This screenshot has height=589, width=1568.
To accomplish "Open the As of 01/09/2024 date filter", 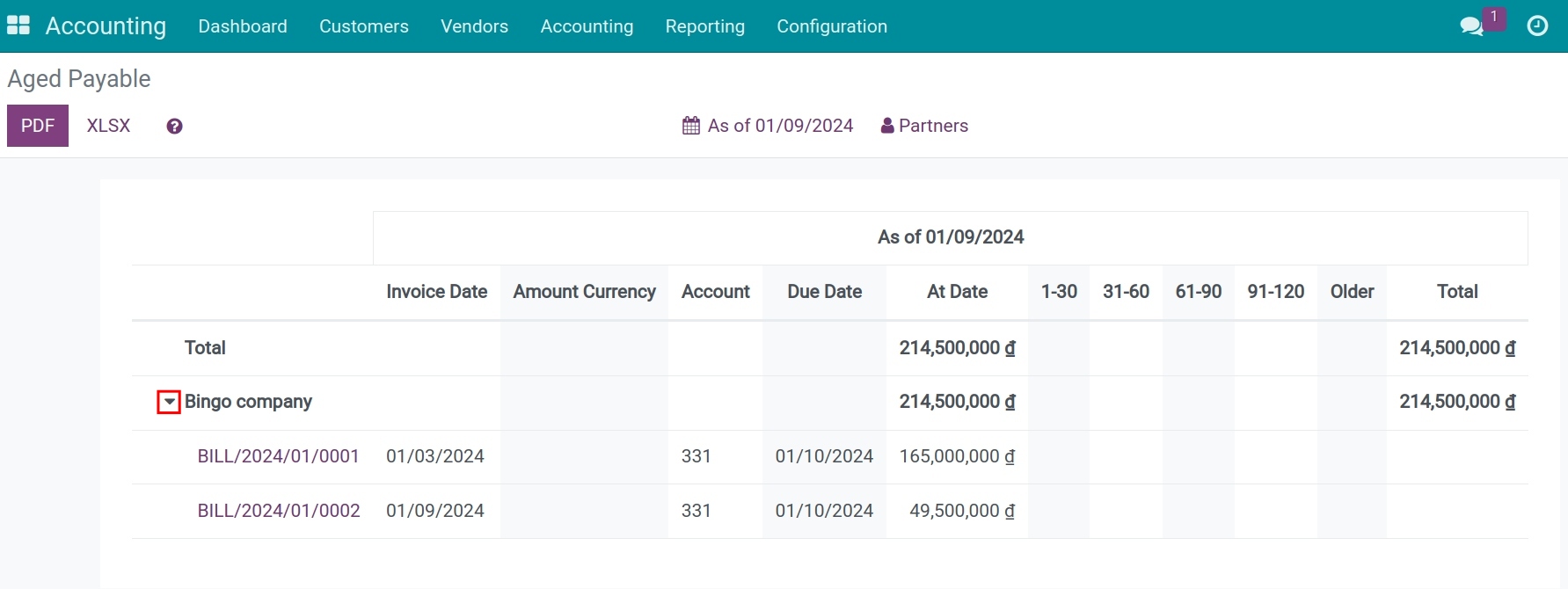I will tap(768, 126).
